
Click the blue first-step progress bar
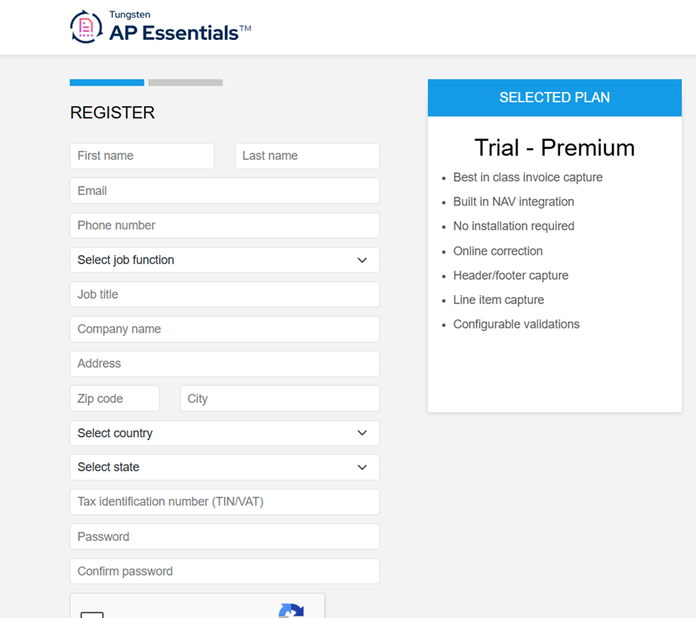(x=107, y=83)
